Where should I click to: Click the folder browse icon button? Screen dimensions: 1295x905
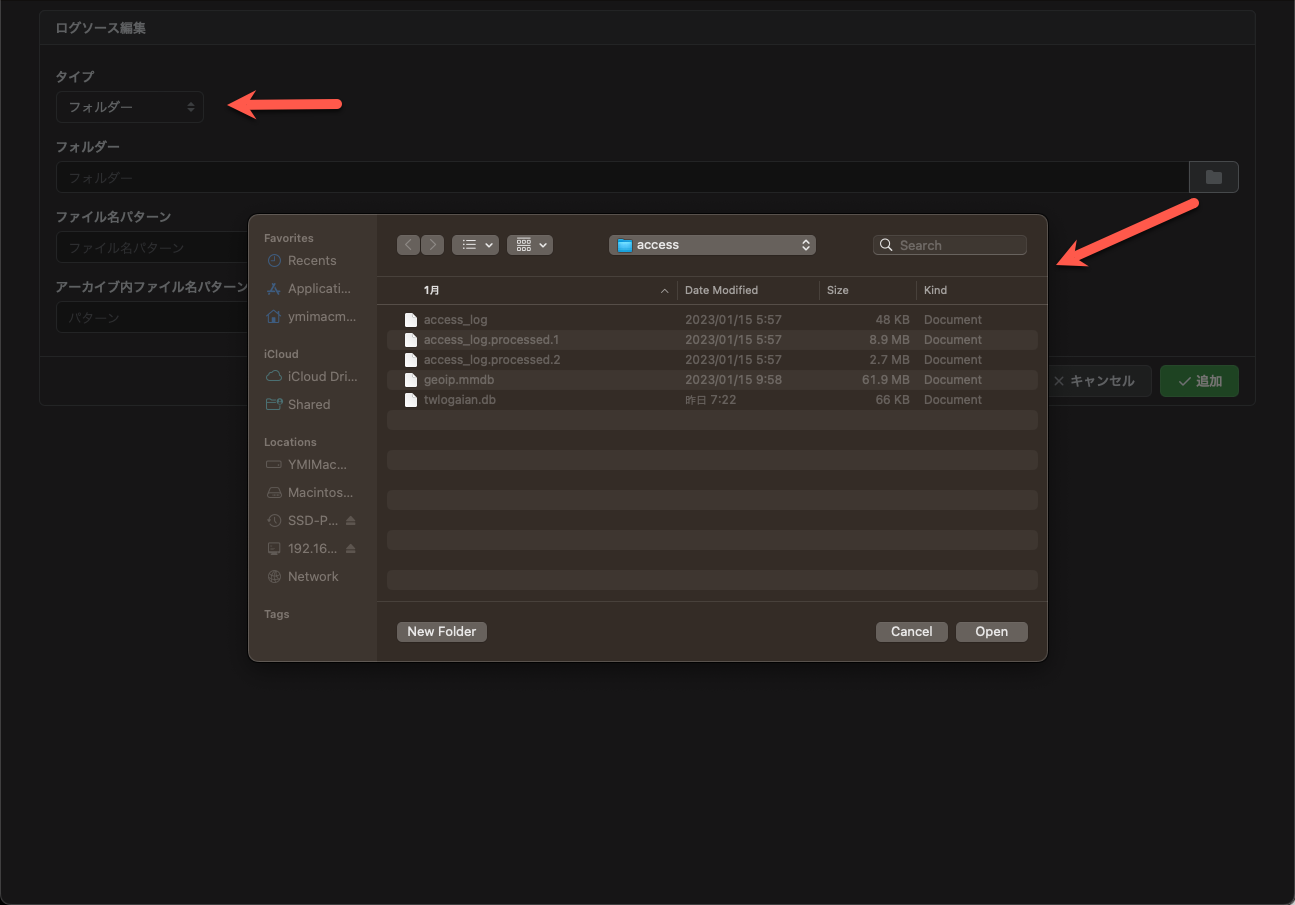(1213, 177)
